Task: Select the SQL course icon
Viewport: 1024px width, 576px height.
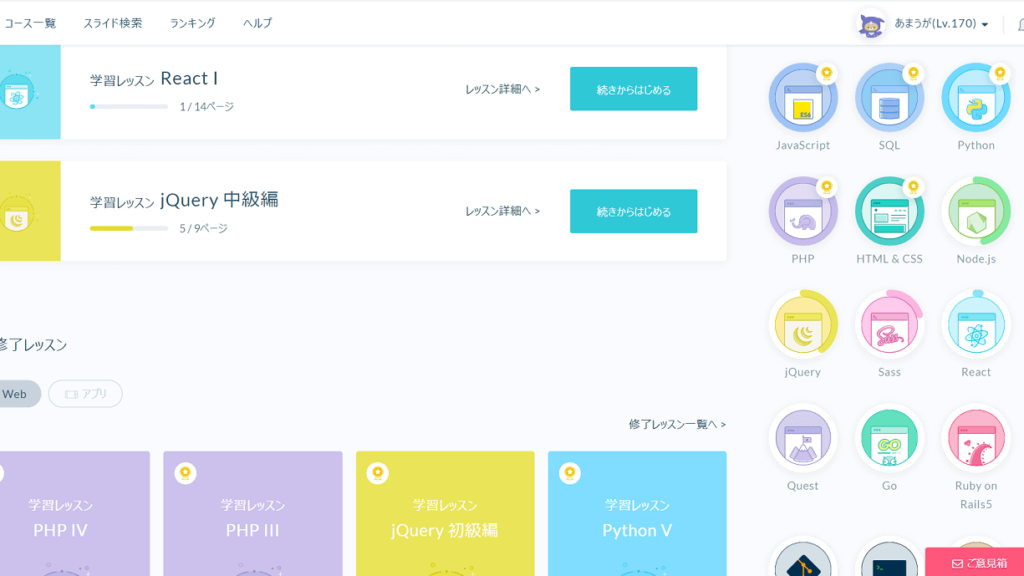Action: click(x=889, y=98)
